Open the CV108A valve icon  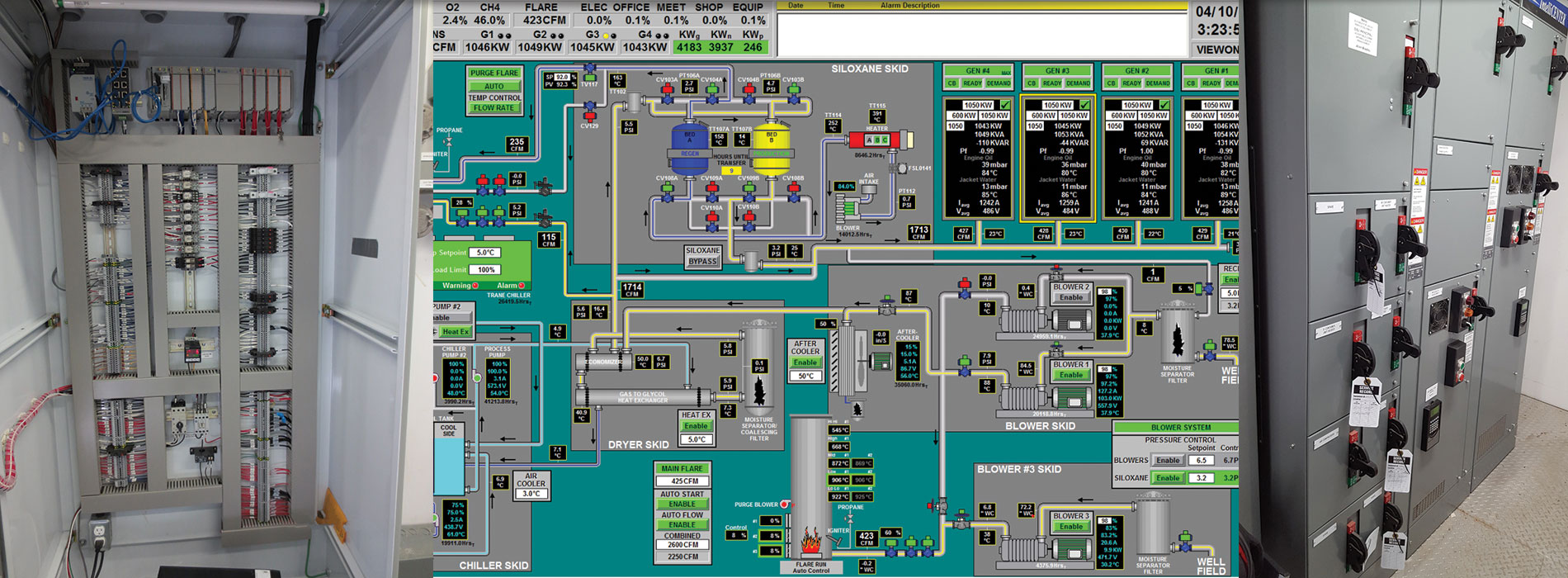[x=667, y=192]
